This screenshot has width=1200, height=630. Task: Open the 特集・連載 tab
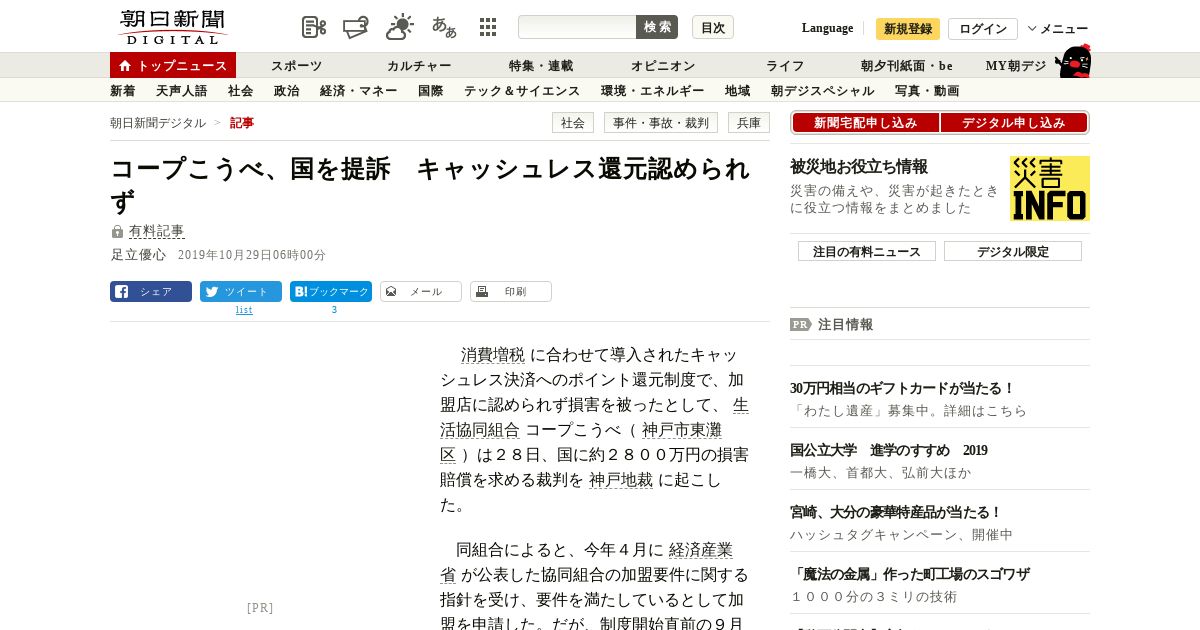(541, 65)
